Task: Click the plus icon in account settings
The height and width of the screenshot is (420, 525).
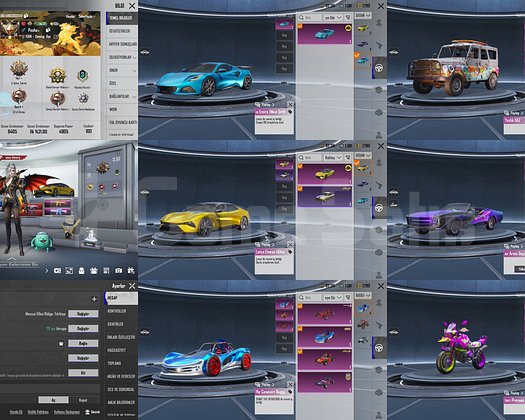Action: tap(94, 299)
